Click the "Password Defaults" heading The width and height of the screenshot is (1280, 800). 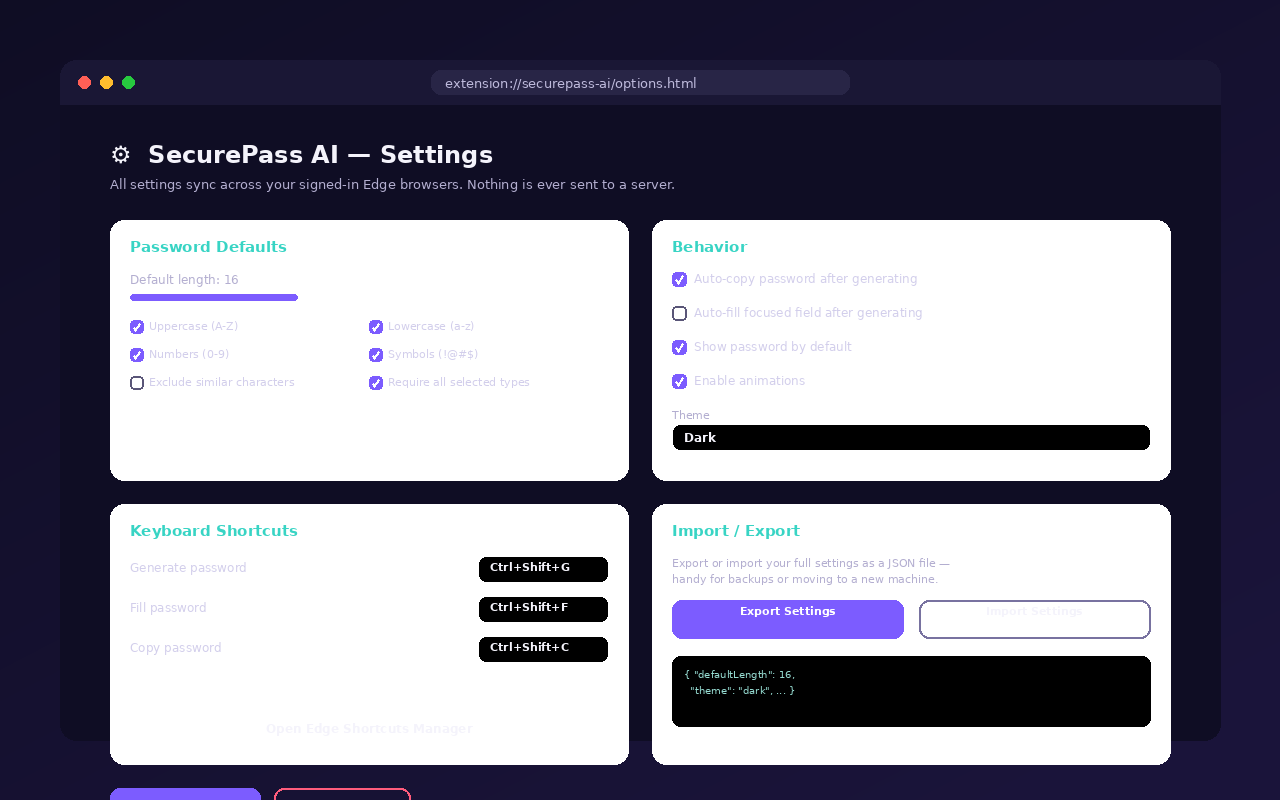click(208, 247)
